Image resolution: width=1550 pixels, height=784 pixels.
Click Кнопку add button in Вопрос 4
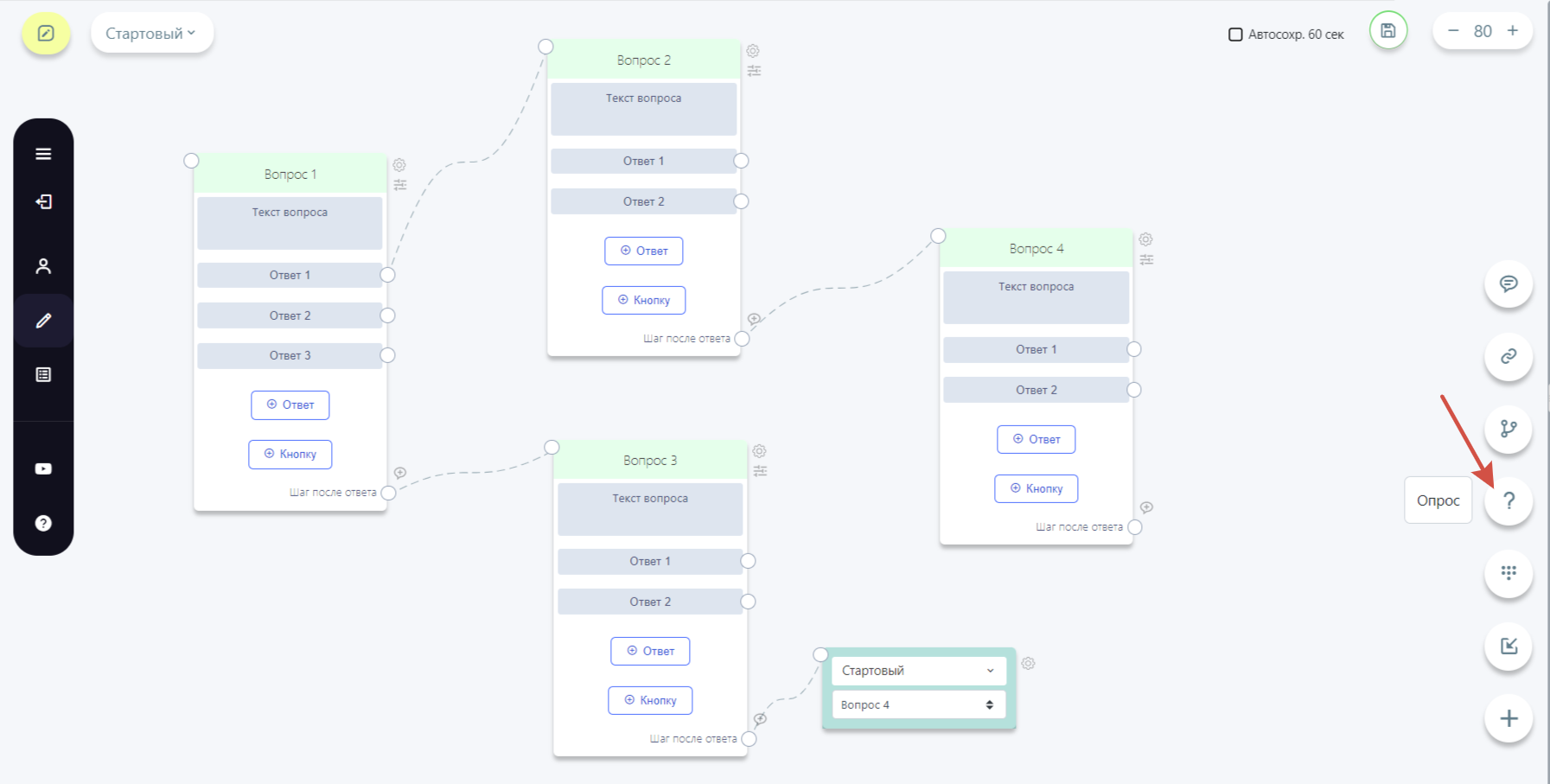(x=1037, y=489)
